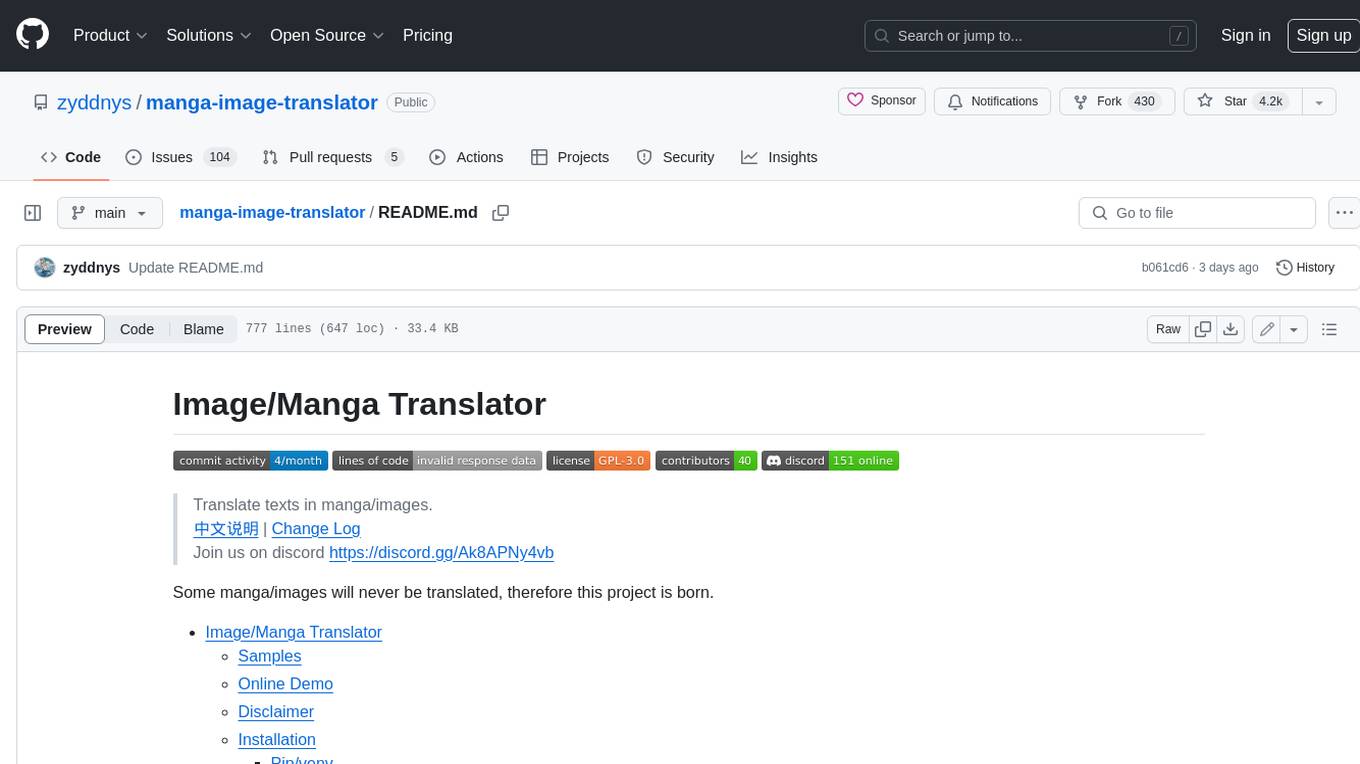The image size is (1360, 764).
Task: Select the Code view
Action: [x=137, y=329]
